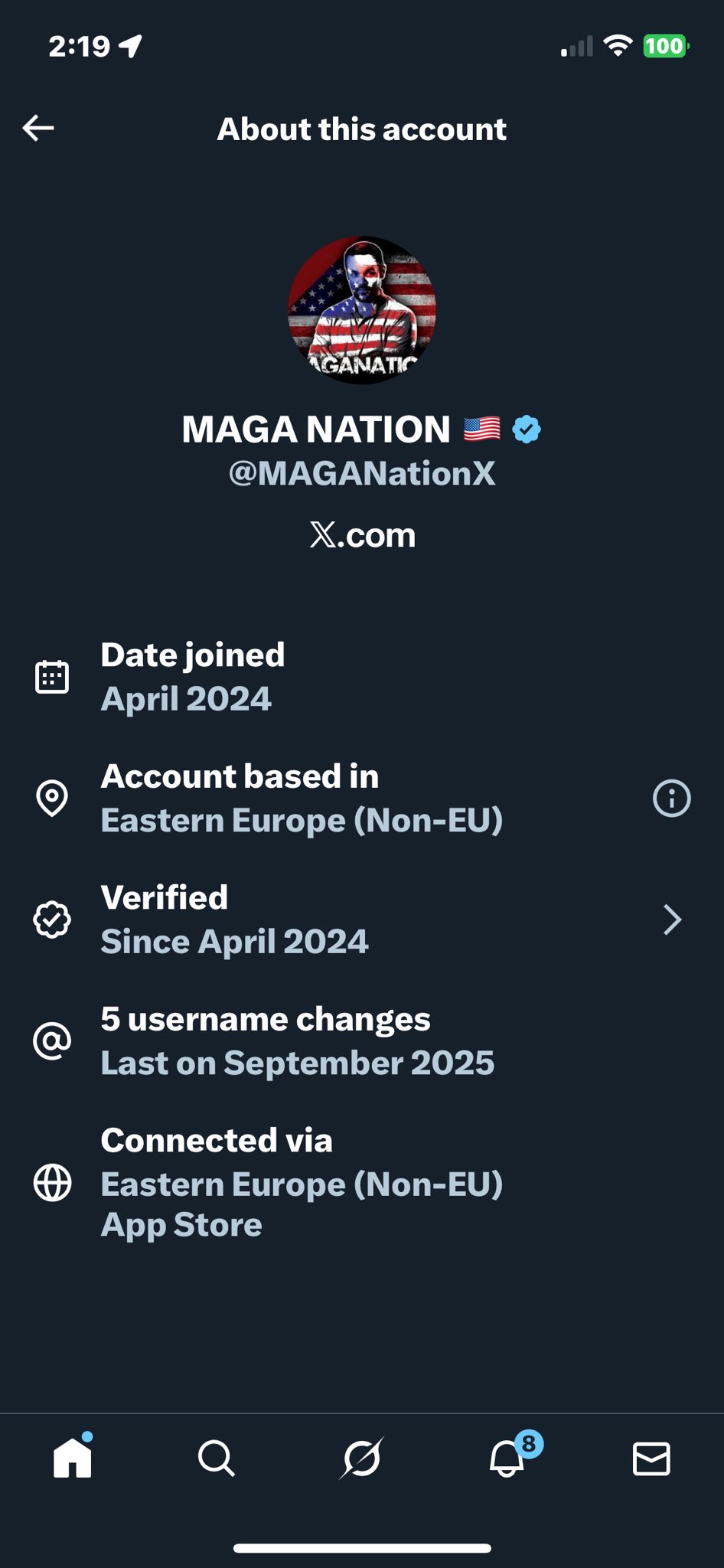
Task: Open the Home tab
Action: click(x=73, y=1458)
